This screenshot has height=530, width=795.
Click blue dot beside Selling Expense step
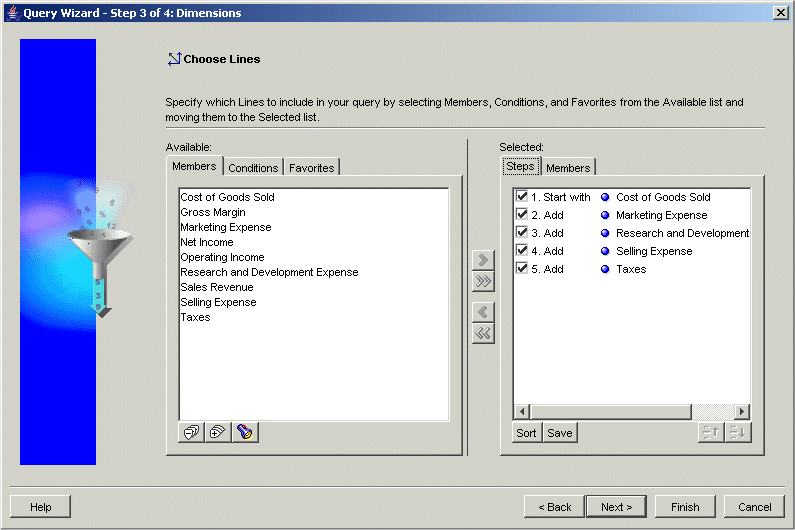[605, 251]
